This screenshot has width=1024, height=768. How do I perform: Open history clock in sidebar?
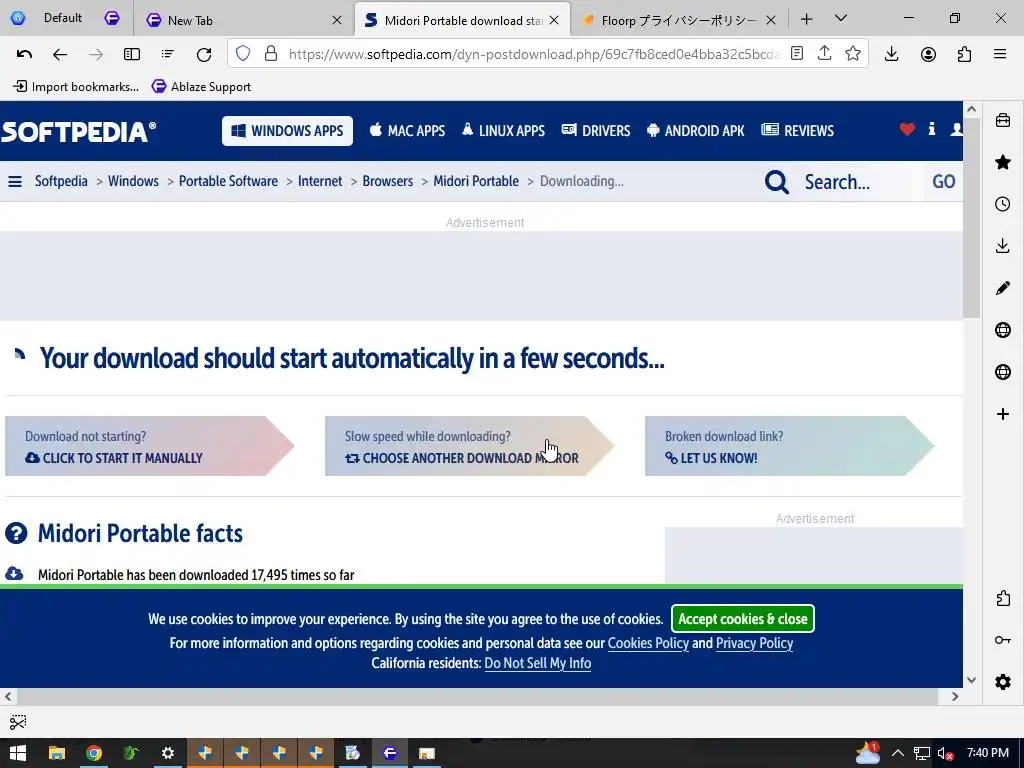point(1003,204)
